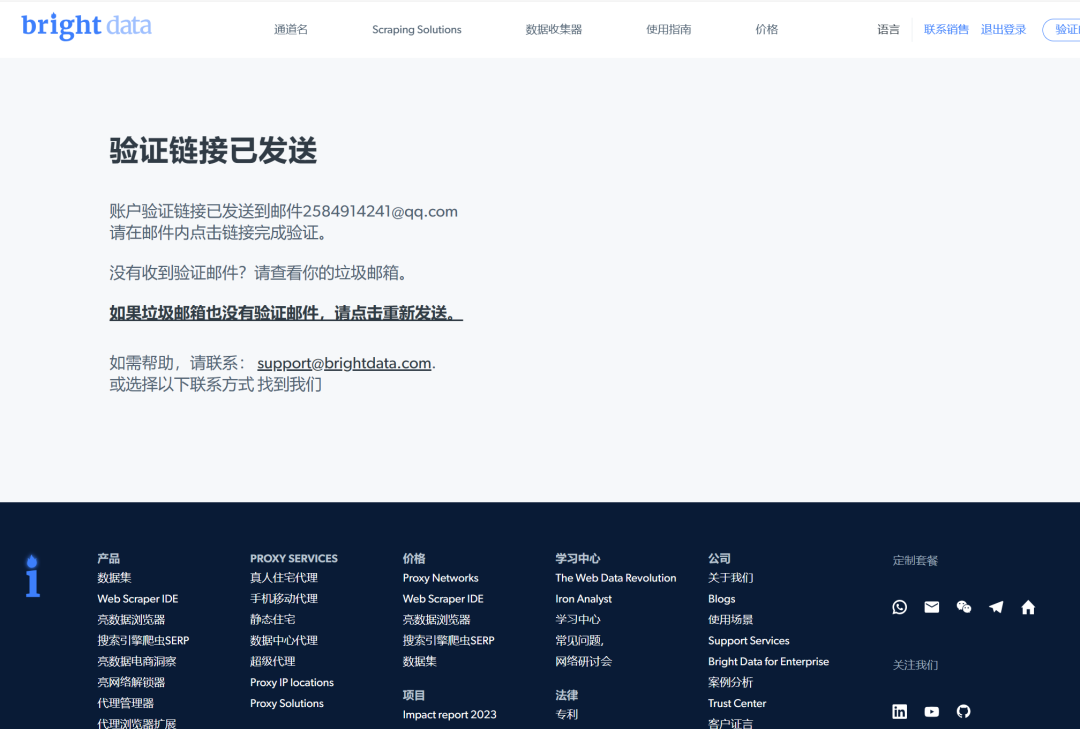Click 退出登录 to log out
This screenshot has height=729, width=1080.
[1004, 30]
